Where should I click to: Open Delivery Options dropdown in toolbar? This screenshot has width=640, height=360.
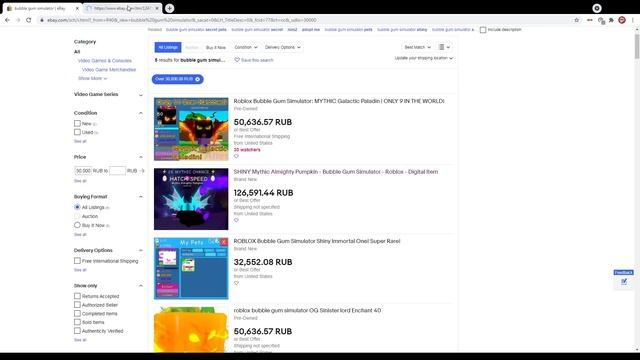(x=282, y=47)
